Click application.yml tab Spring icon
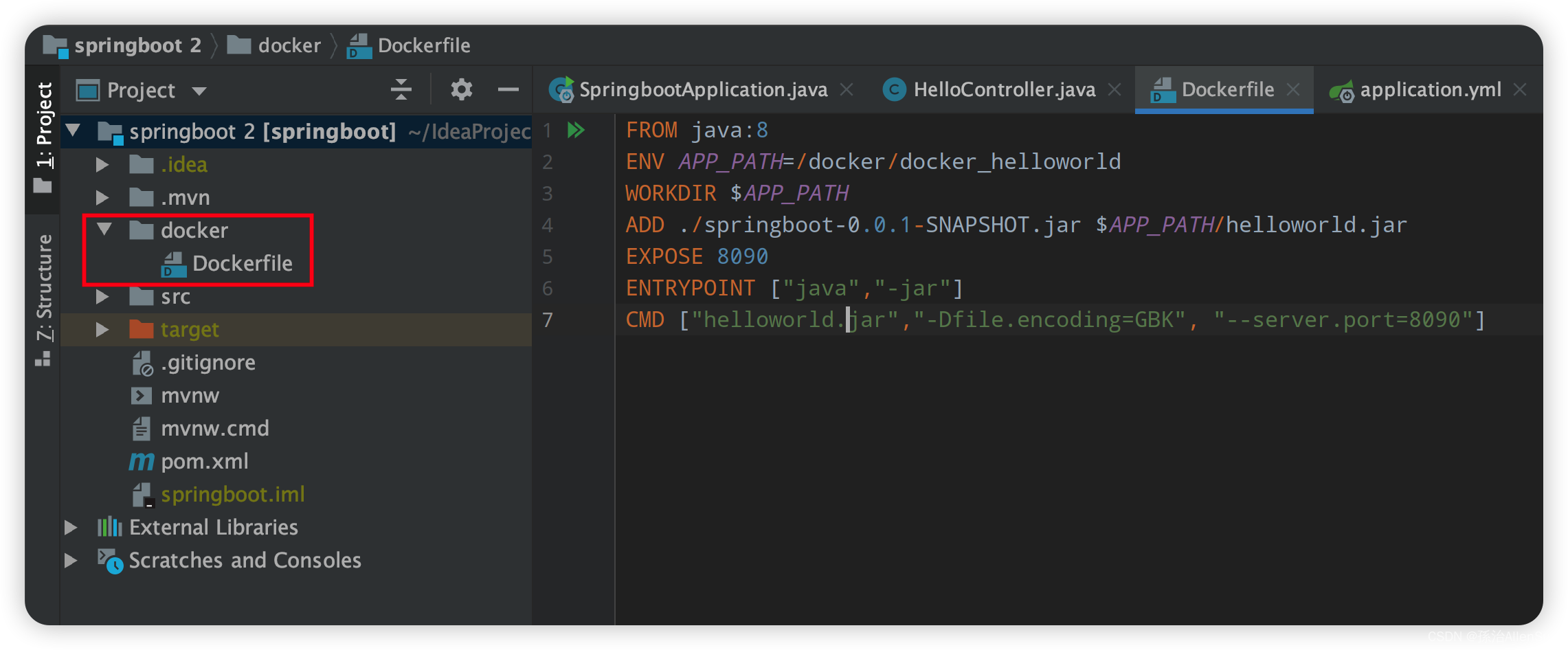Viewport: 1568px width, 650px height. tap(1342, 91)
